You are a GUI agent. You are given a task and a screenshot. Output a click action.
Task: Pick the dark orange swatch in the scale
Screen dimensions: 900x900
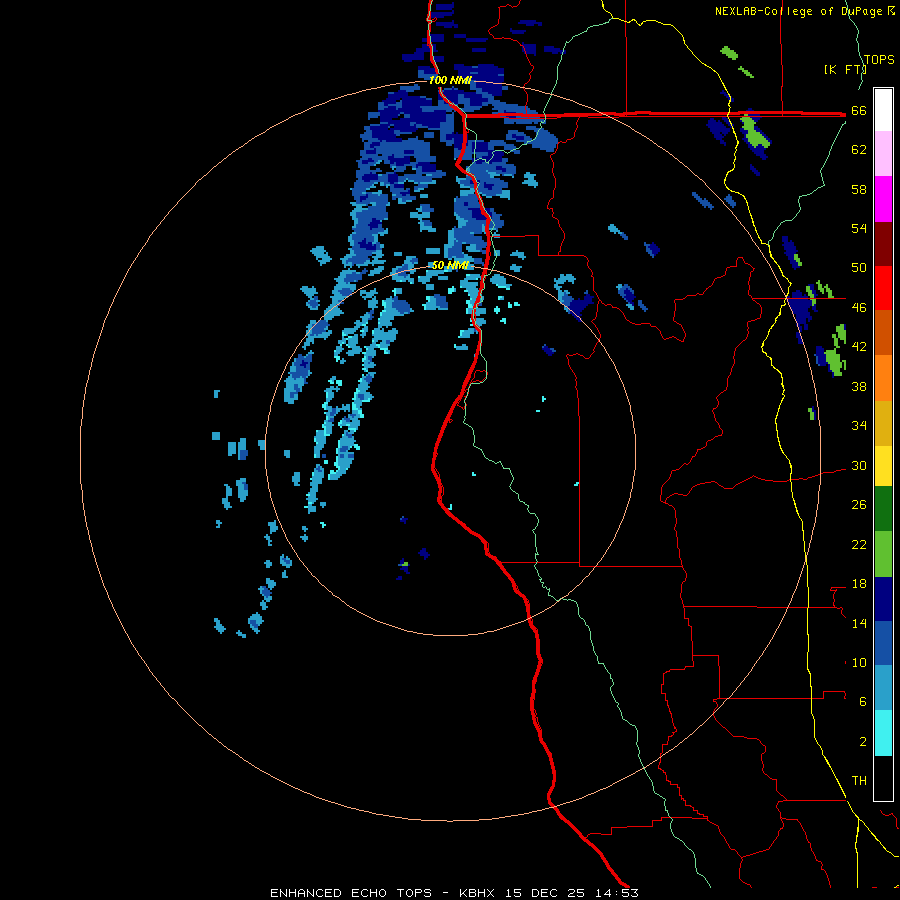click(883, 333)
